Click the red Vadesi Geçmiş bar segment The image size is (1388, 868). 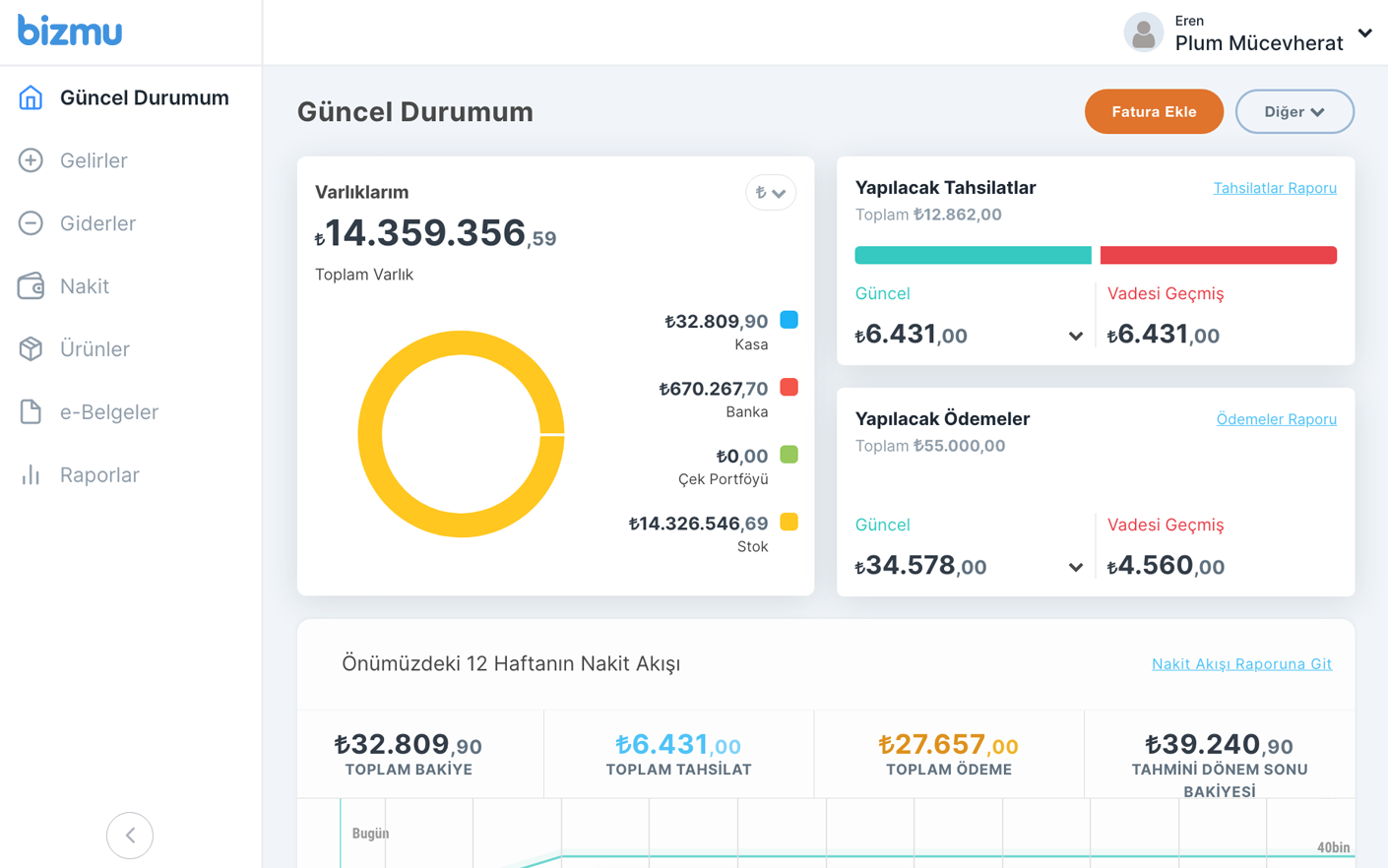coord(1219,255)
